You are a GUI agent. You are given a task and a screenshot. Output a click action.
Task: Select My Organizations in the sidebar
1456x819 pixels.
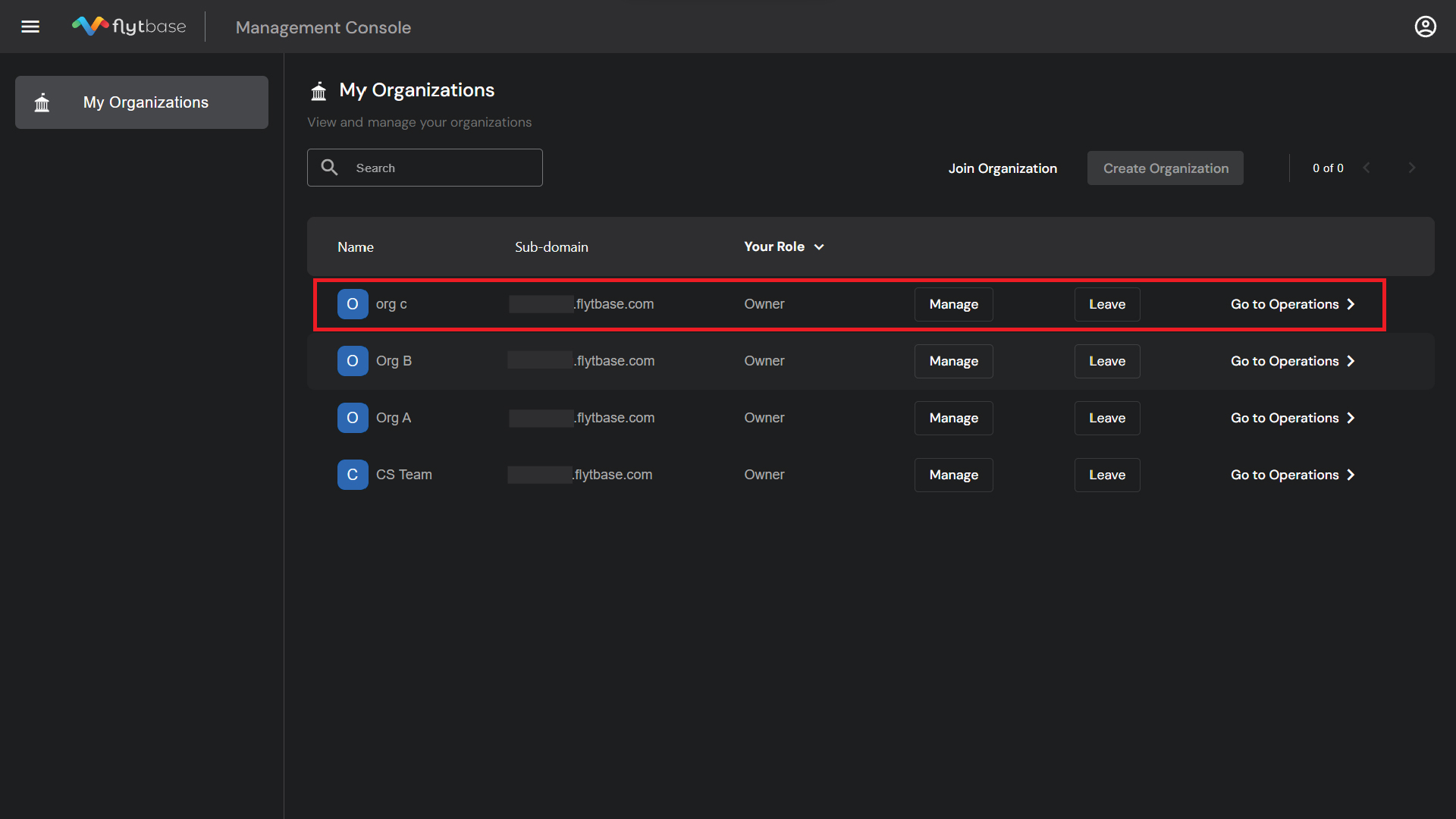142,102
